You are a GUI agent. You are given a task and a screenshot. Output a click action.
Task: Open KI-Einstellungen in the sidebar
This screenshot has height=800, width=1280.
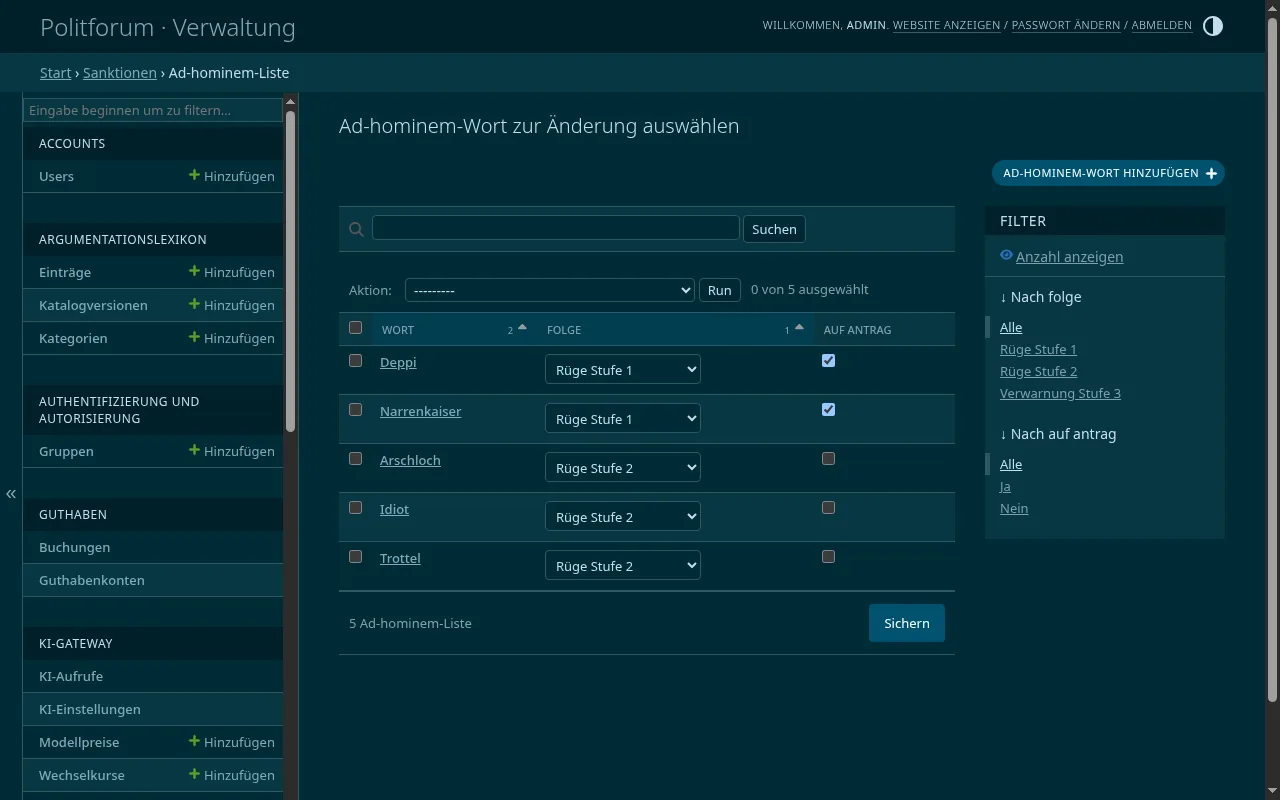pyautogui.click(x=90, y=709)
